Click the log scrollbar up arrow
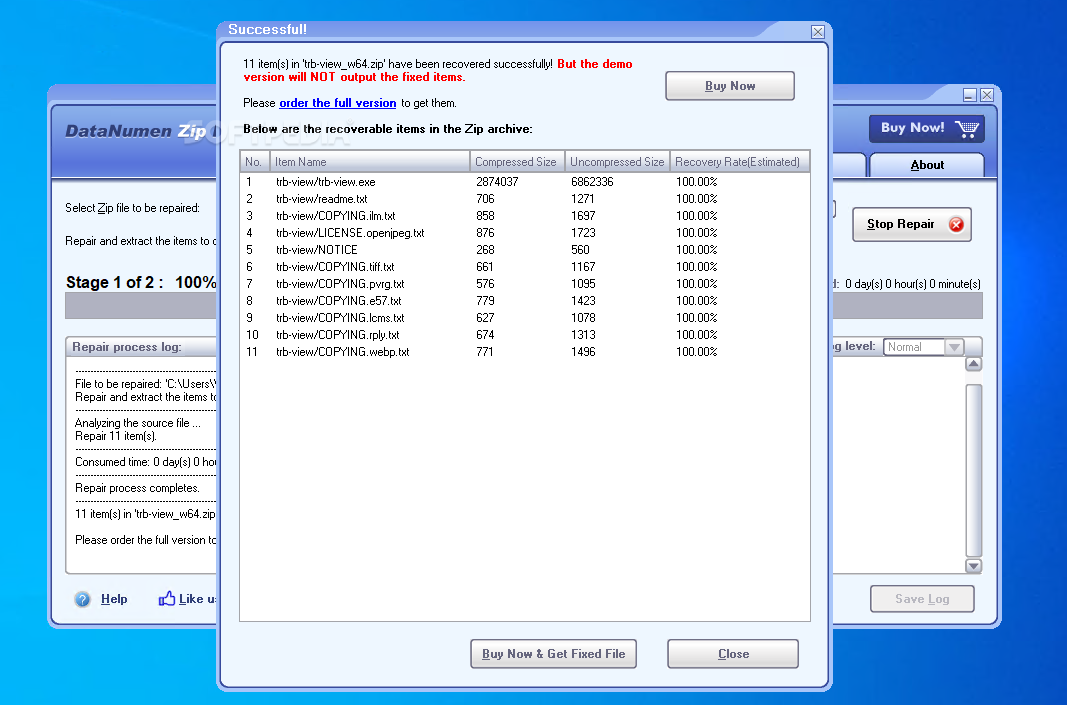 [x=974, y=364]
